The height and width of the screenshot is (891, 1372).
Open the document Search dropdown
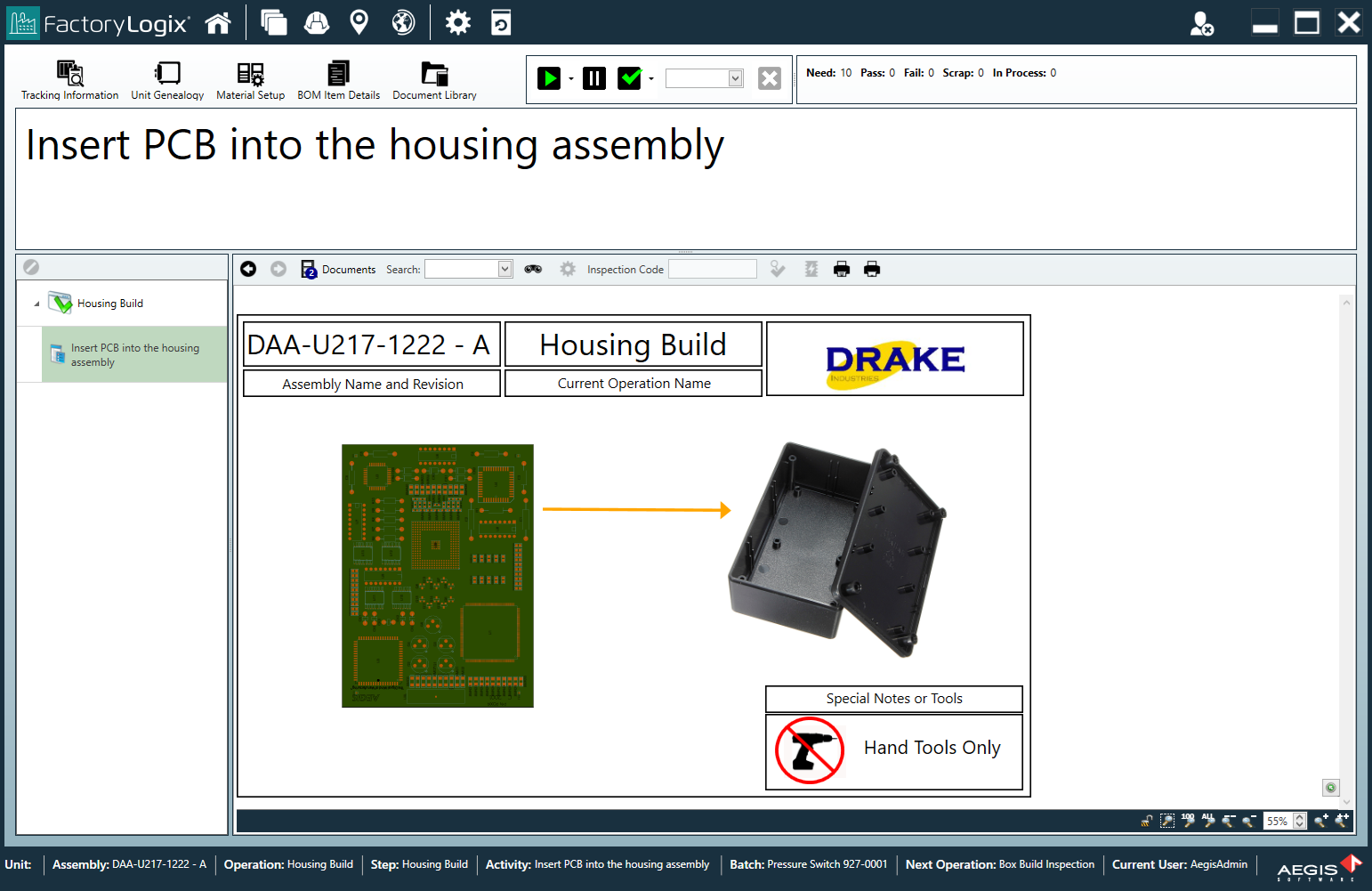[504, 269]
